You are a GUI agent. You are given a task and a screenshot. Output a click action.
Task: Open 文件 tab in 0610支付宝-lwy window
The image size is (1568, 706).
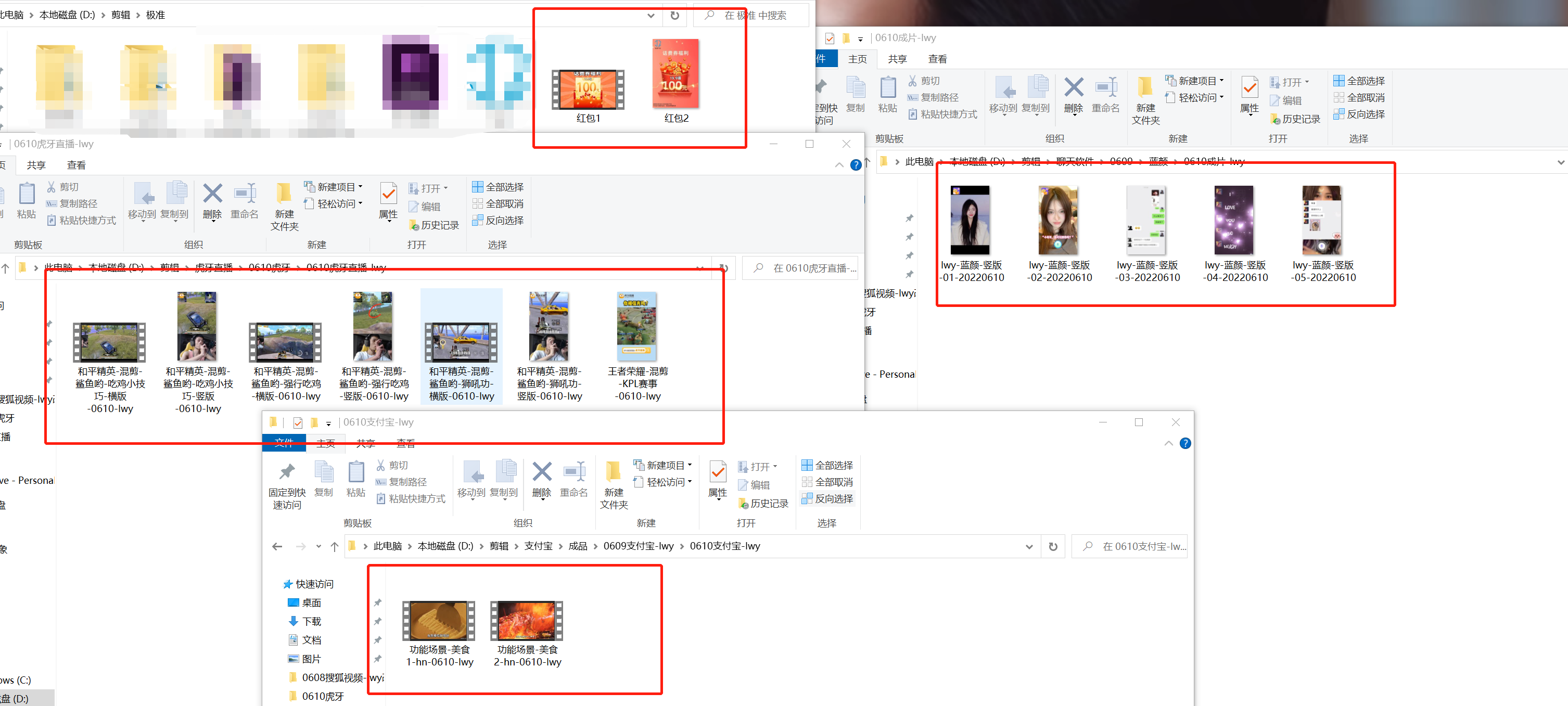point(284,443)
